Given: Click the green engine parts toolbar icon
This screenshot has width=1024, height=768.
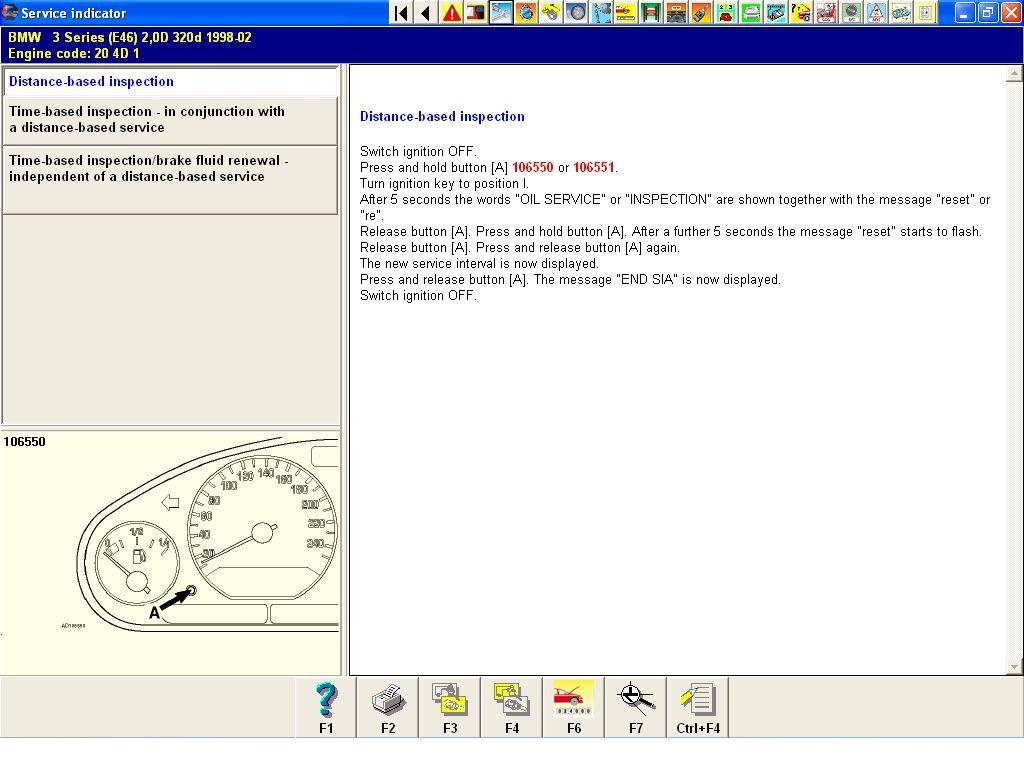Looking at the screenshot, I should pyautogui.click(x=901, y=12).
